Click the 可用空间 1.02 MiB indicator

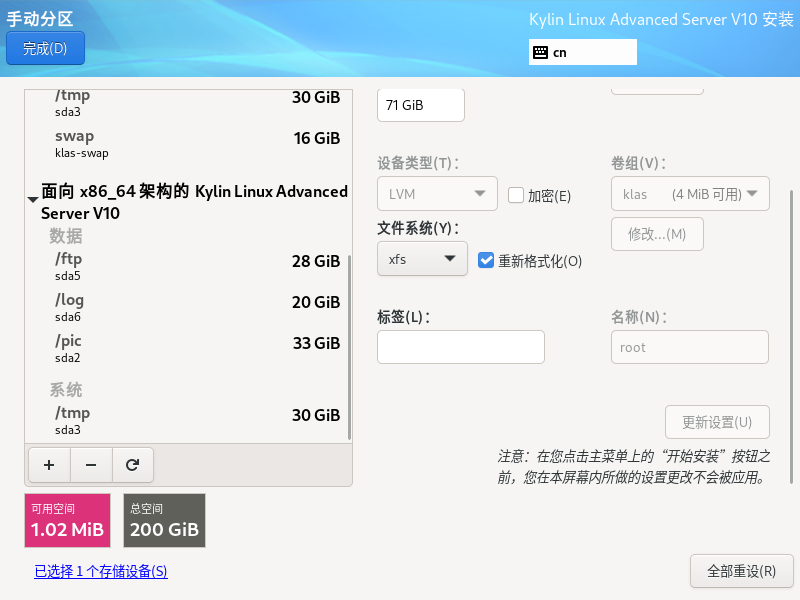(x=67, y=520)
